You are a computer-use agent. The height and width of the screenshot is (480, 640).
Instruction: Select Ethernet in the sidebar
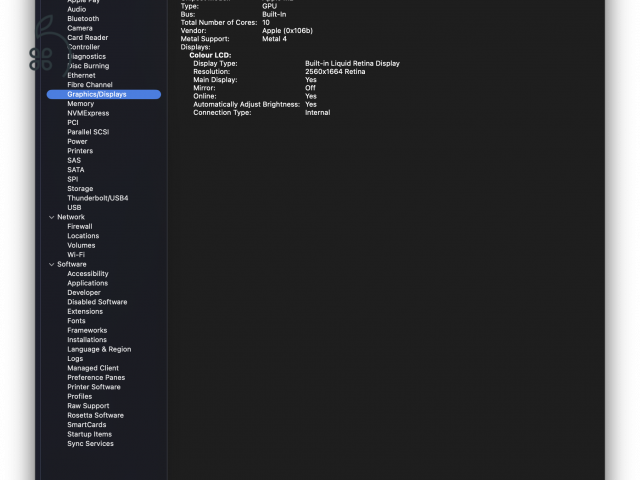pyautogui.click(x=81, y=76)
